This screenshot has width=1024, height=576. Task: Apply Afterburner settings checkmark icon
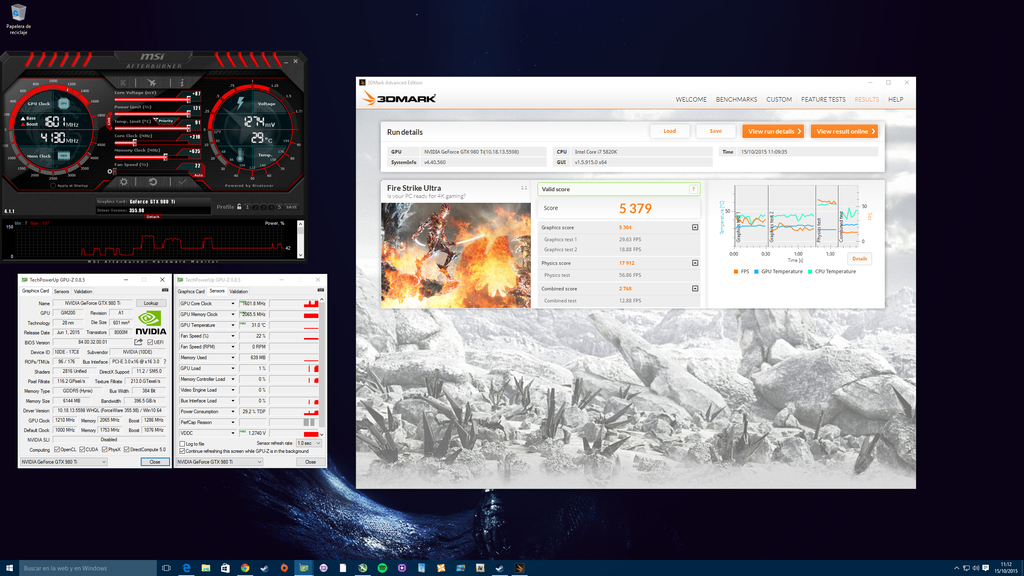(182, 182)
